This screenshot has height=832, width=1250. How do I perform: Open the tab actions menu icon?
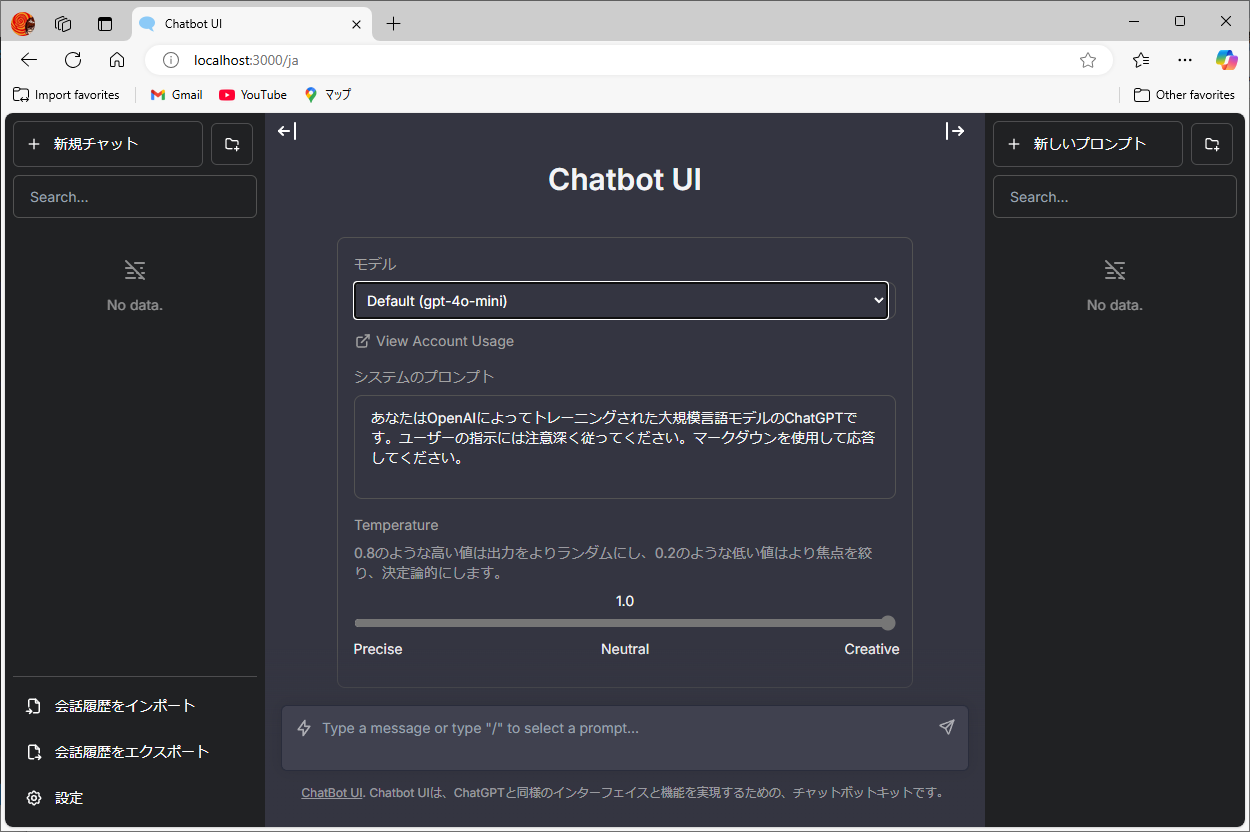tap(105, 23)
